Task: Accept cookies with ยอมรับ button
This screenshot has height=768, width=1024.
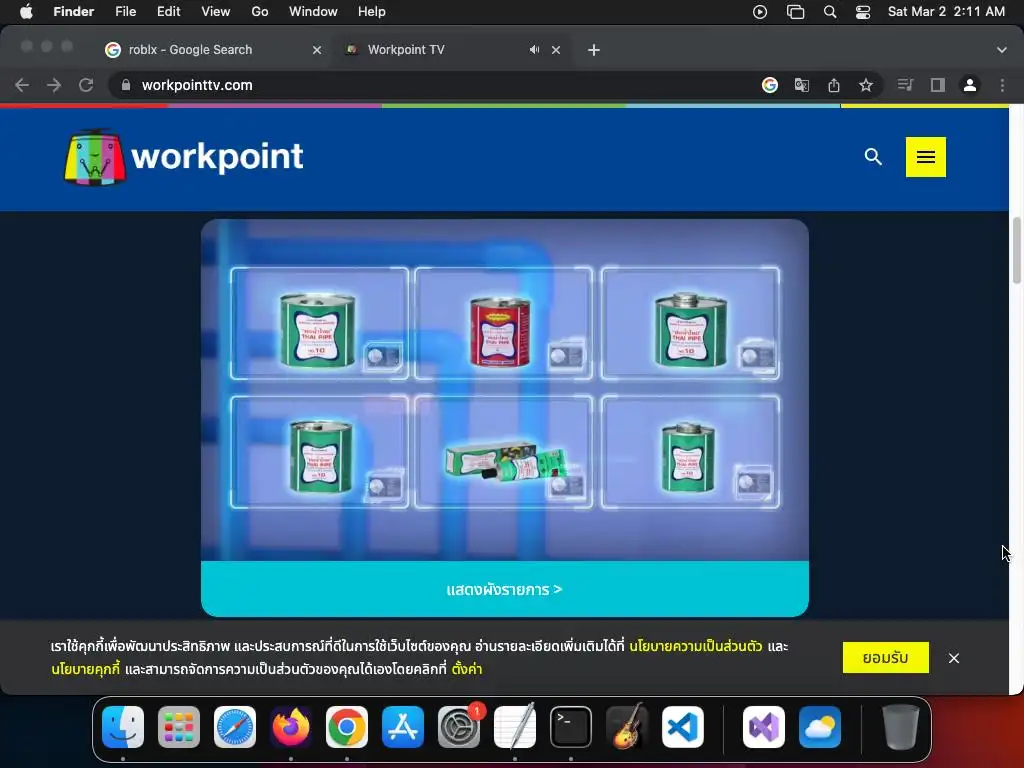Action: 886,658
